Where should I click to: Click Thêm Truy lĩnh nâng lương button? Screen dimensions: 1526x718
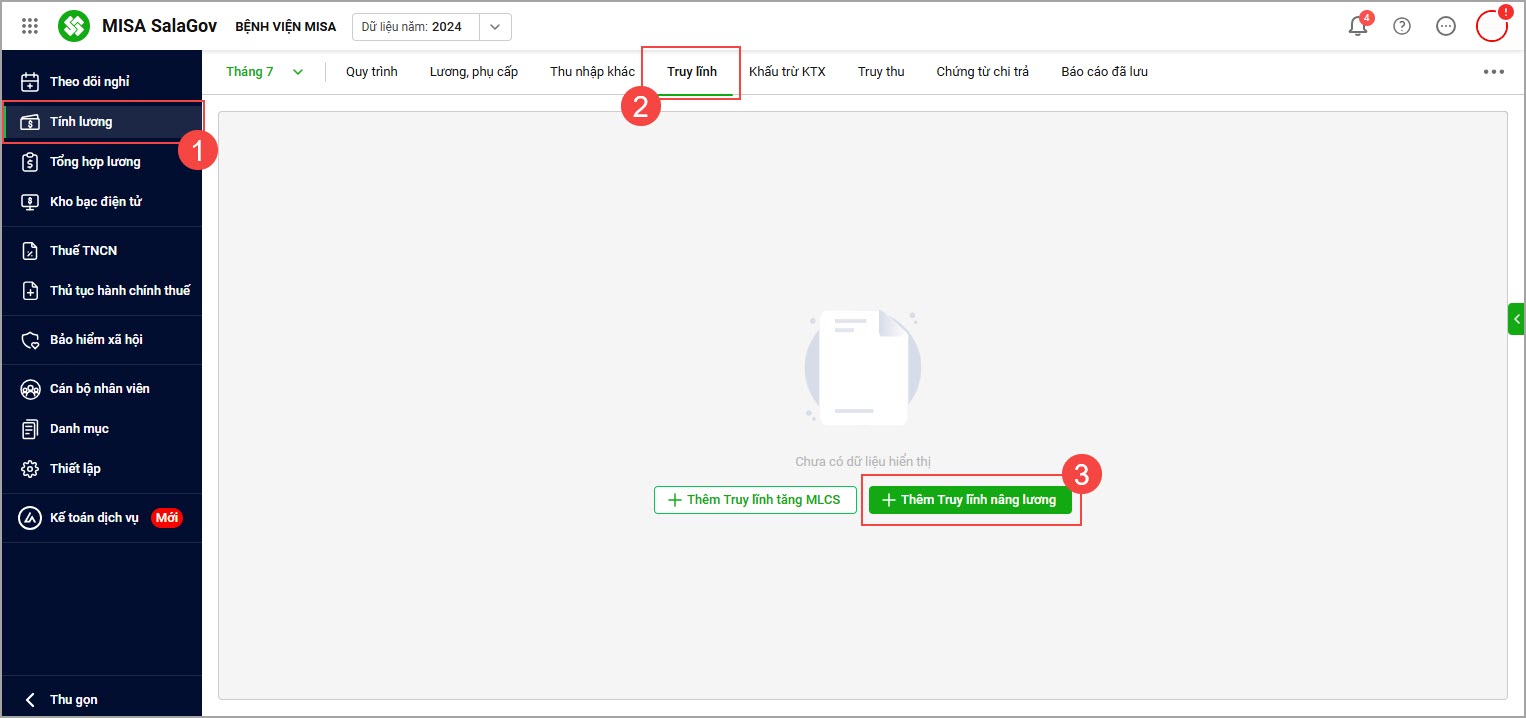click(x=970, y=500)
